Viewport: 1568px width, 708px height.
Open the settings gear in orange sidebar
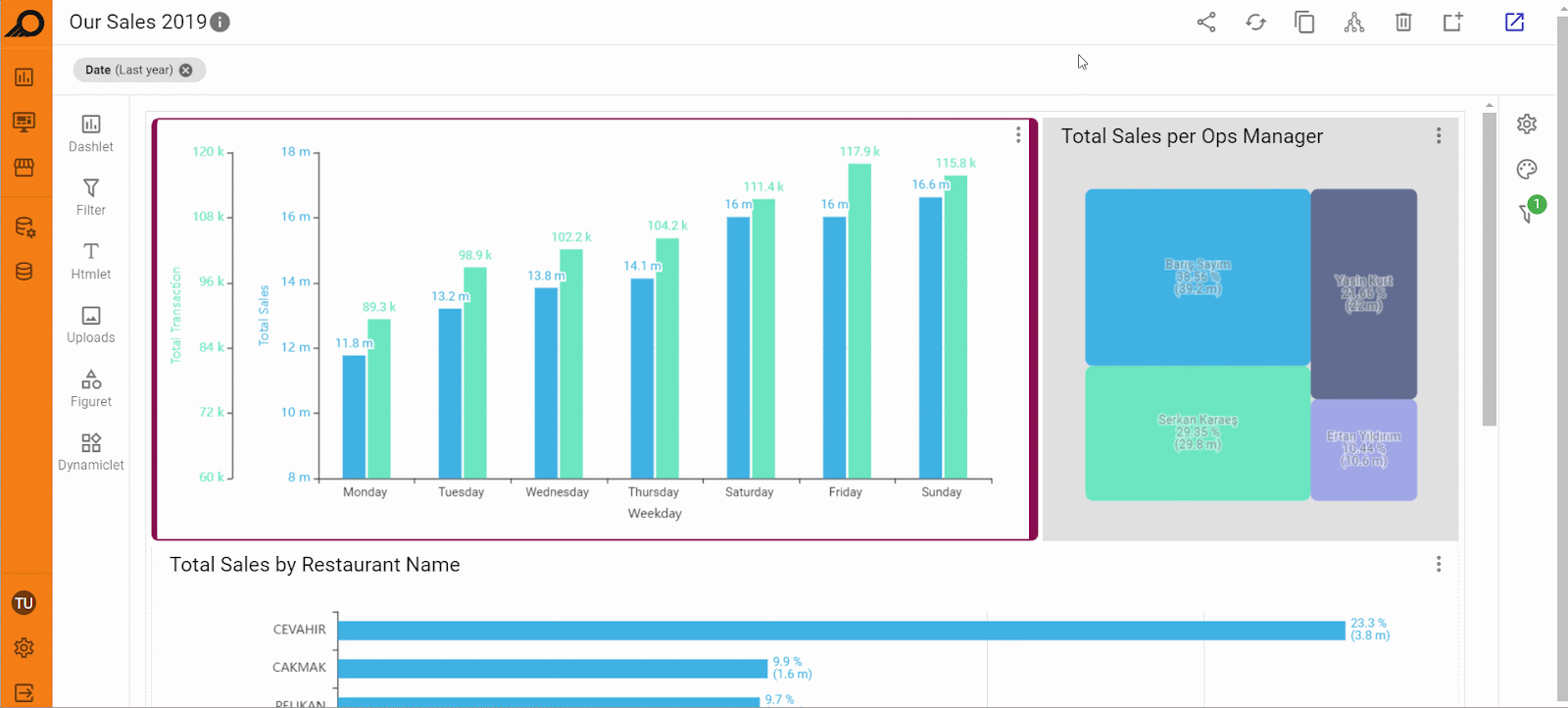(24, 647)
